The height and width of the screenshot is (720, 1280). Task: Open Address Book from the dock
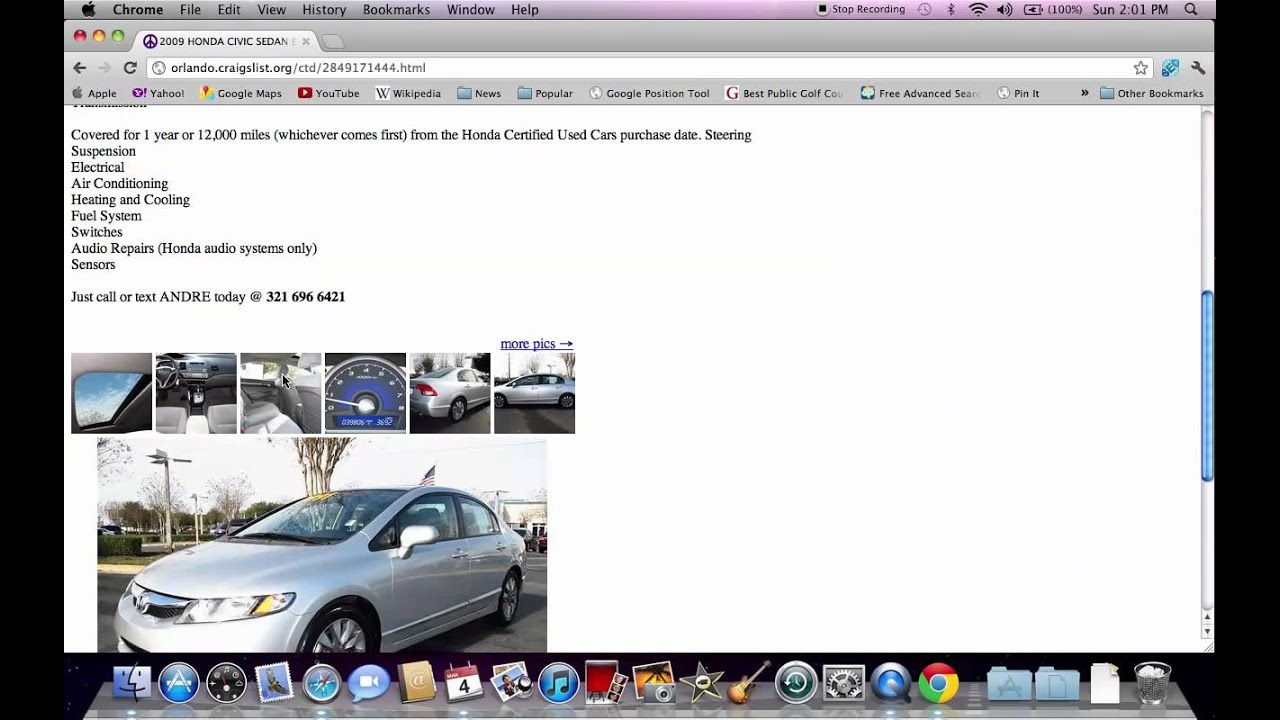(x=417, y=683)
